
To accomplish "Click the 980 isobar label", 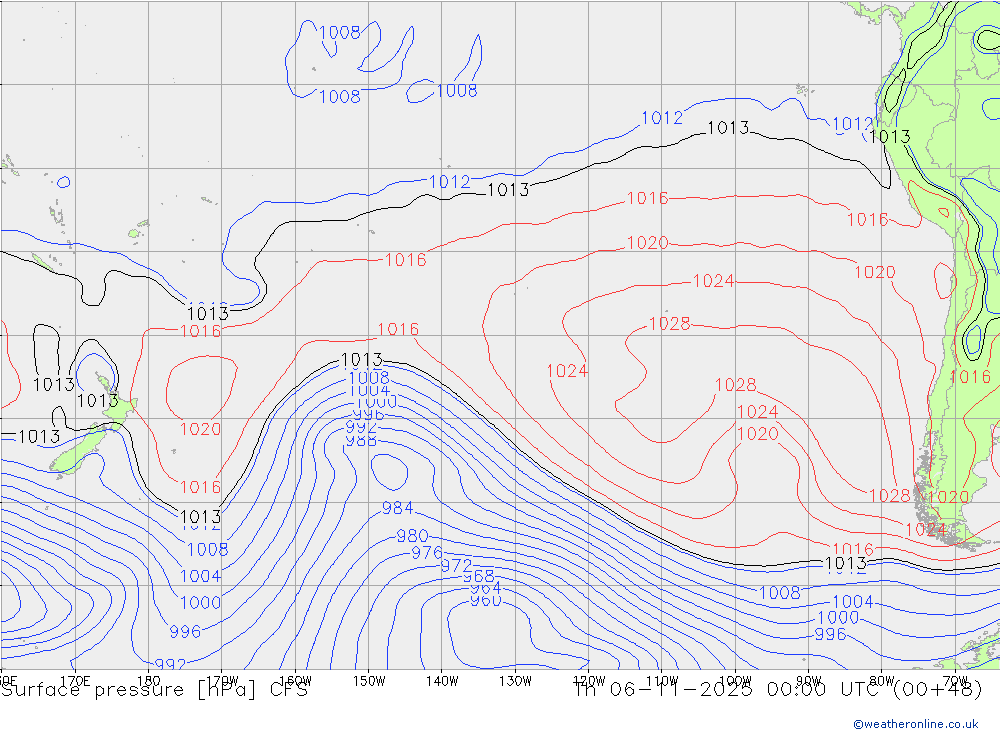I will 412,536.
